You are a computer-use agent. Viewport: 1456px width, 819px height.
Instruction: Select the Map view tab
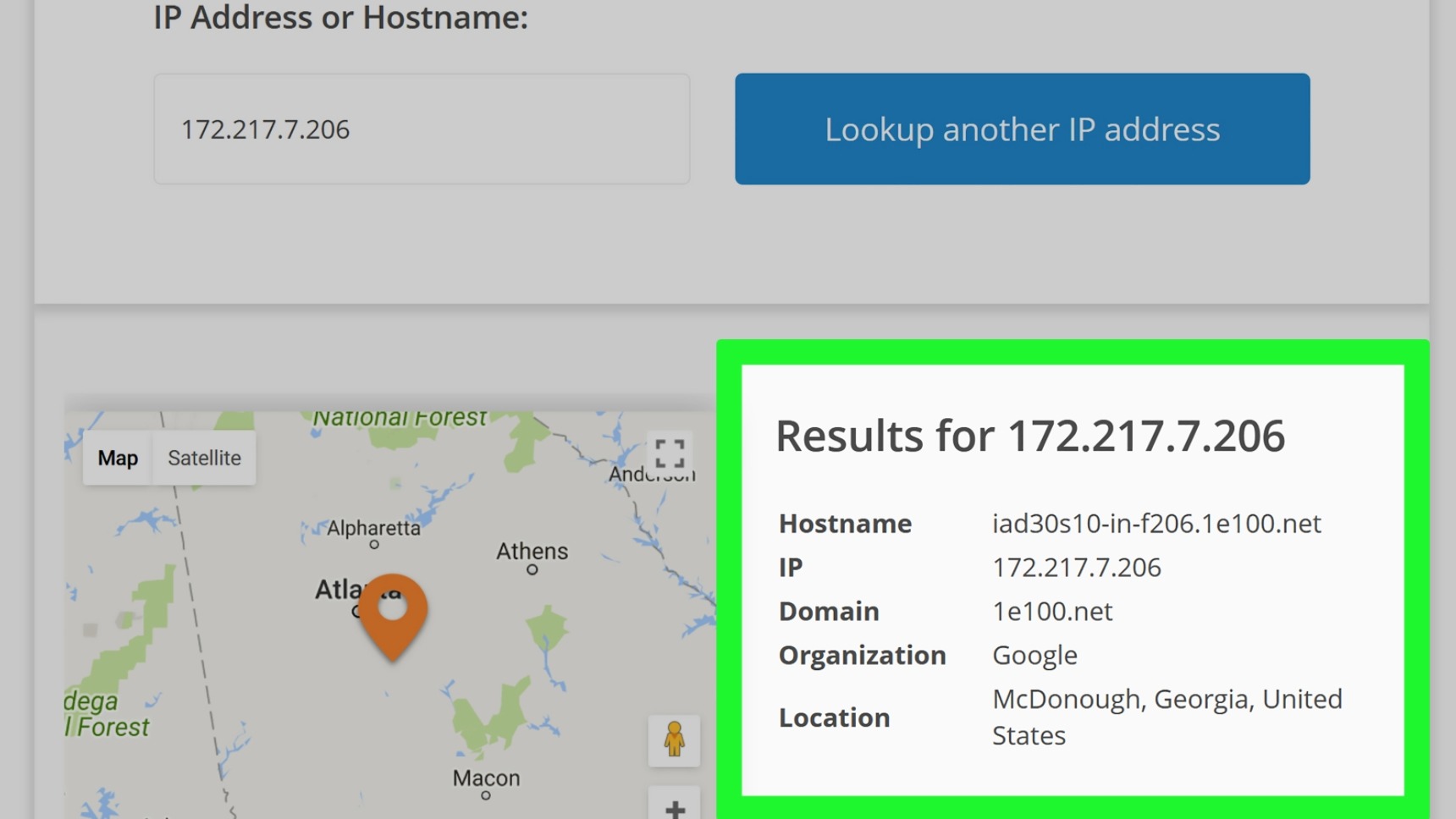(x=118, y=458)
